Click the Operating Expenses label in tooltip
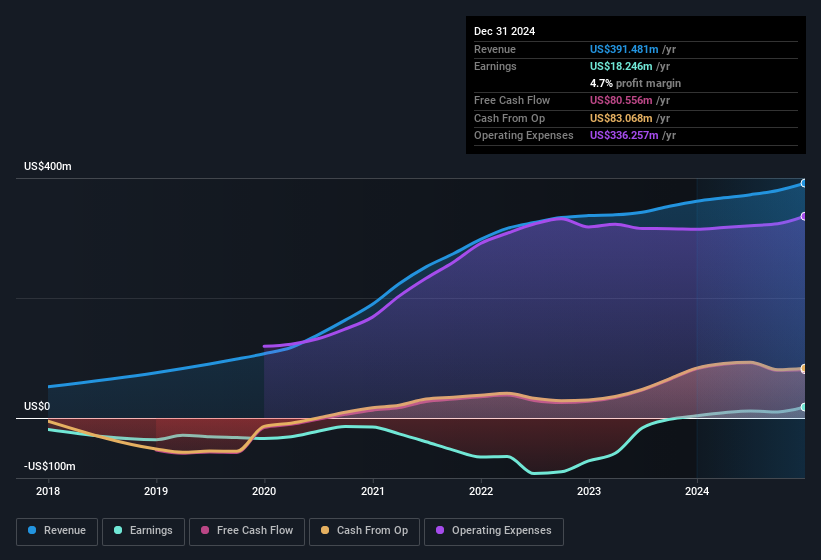This screenshot has height=560, width=821. pos(524,136)
